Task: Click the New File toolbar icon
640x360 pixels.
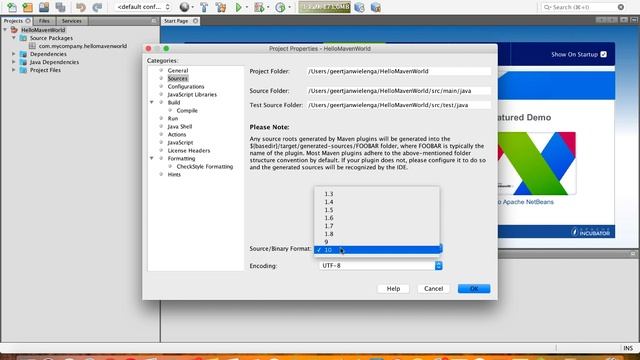Action: (12, 7)
